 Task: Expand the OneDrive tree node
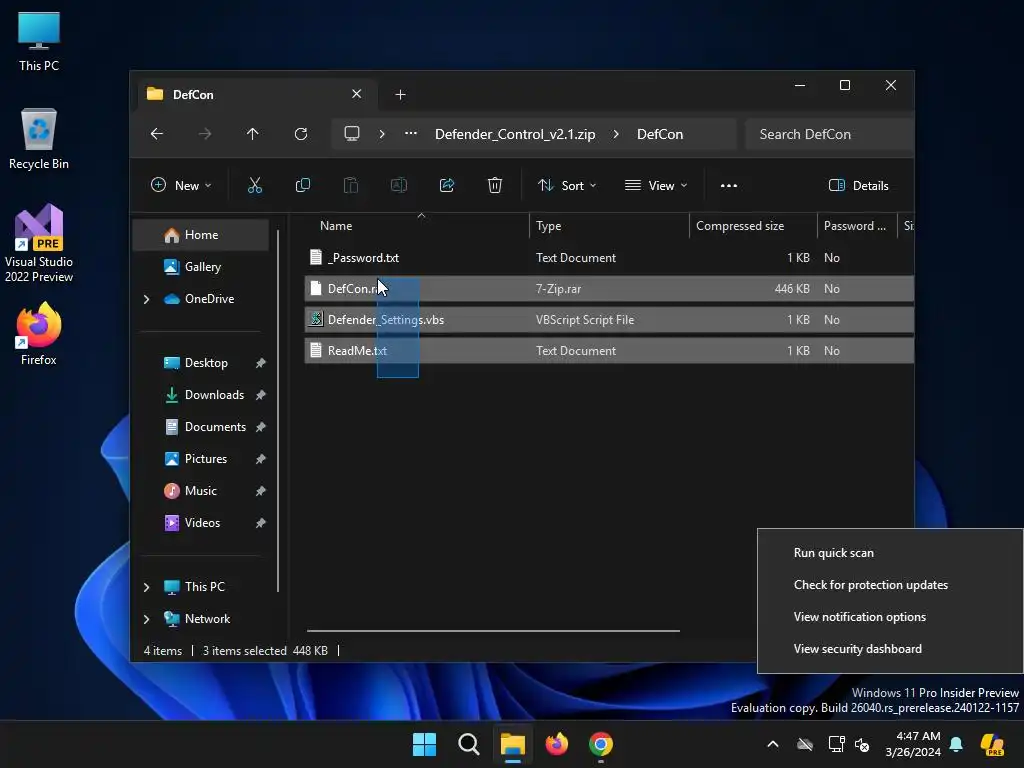(146, 299)
